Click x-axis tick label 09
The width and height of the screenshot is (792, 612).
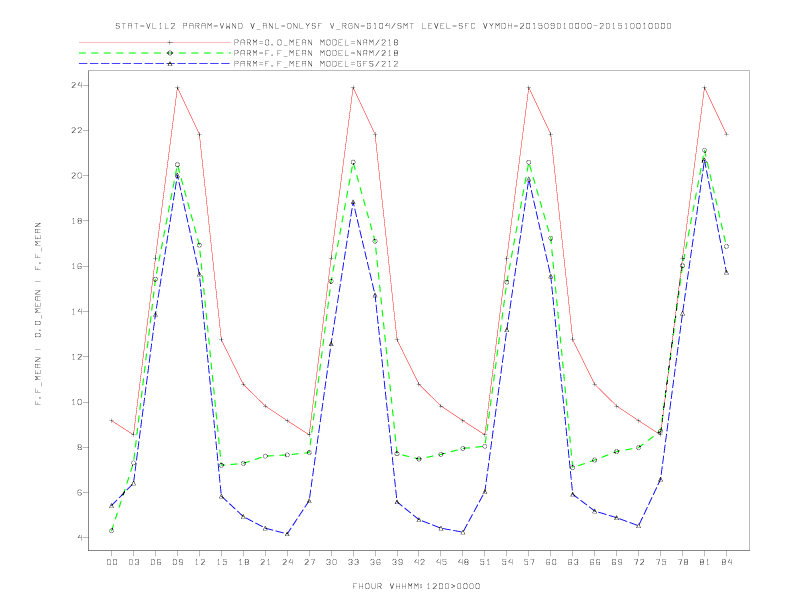click(177, 562)
